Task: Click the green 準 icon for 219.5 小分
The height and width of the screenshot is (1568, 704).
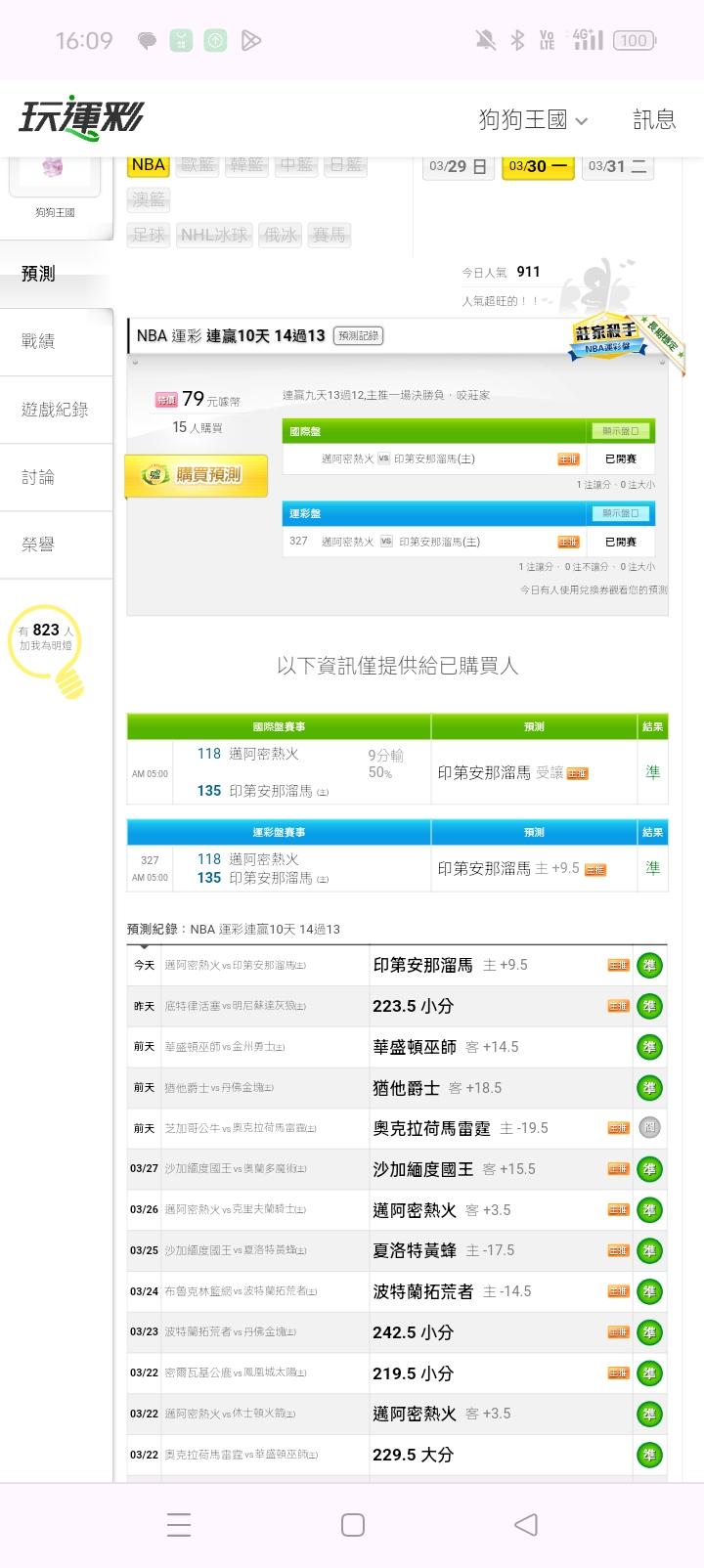Action: point(649,1372)
